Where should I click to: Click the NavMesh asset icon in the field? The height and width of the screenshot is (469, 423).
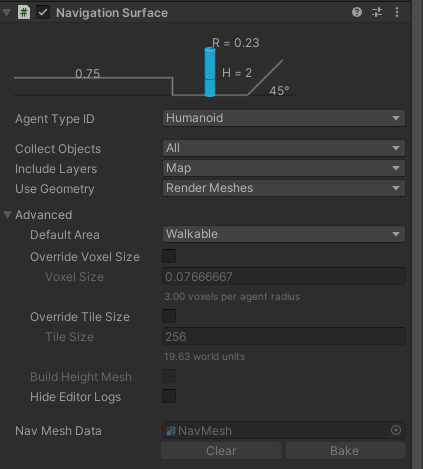171,431
